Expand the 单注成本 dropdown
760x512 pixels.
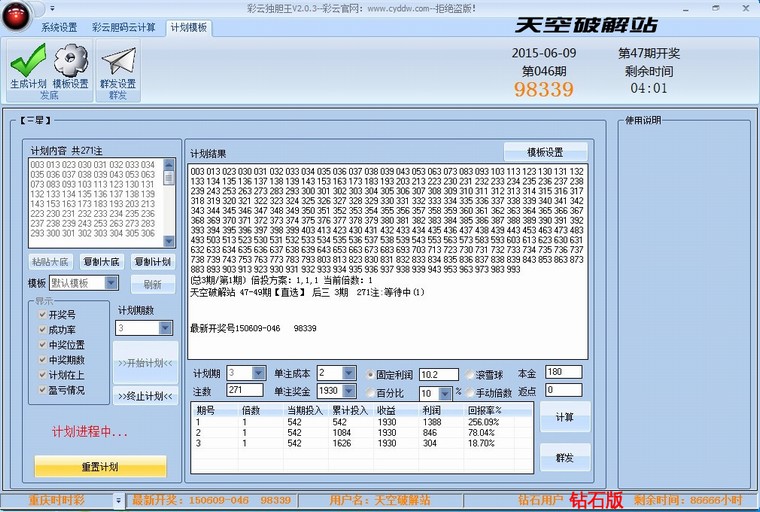click(349, 373)
